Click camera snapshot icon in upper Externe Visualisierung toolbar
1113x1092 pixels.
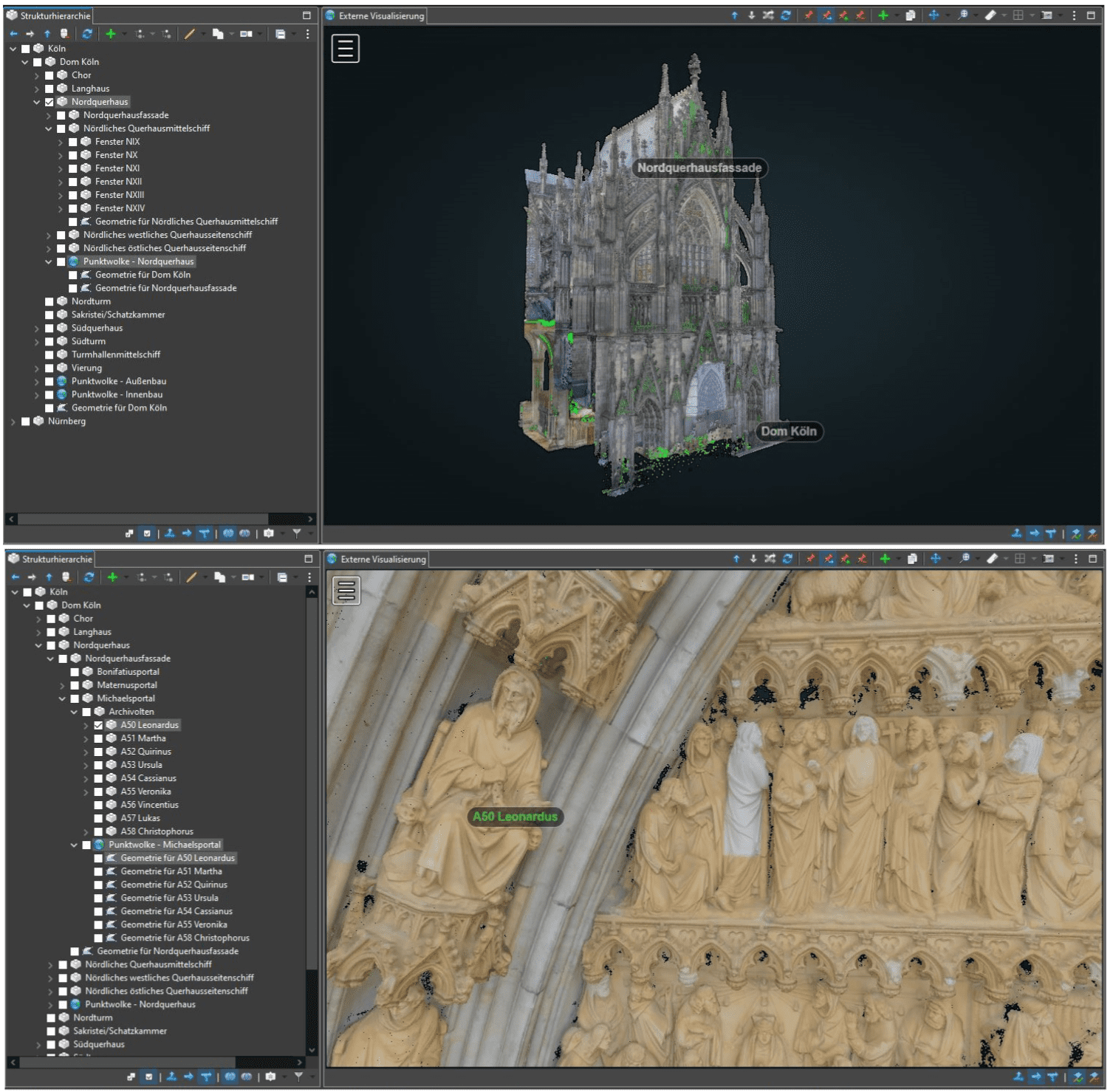pos(1047,16)
